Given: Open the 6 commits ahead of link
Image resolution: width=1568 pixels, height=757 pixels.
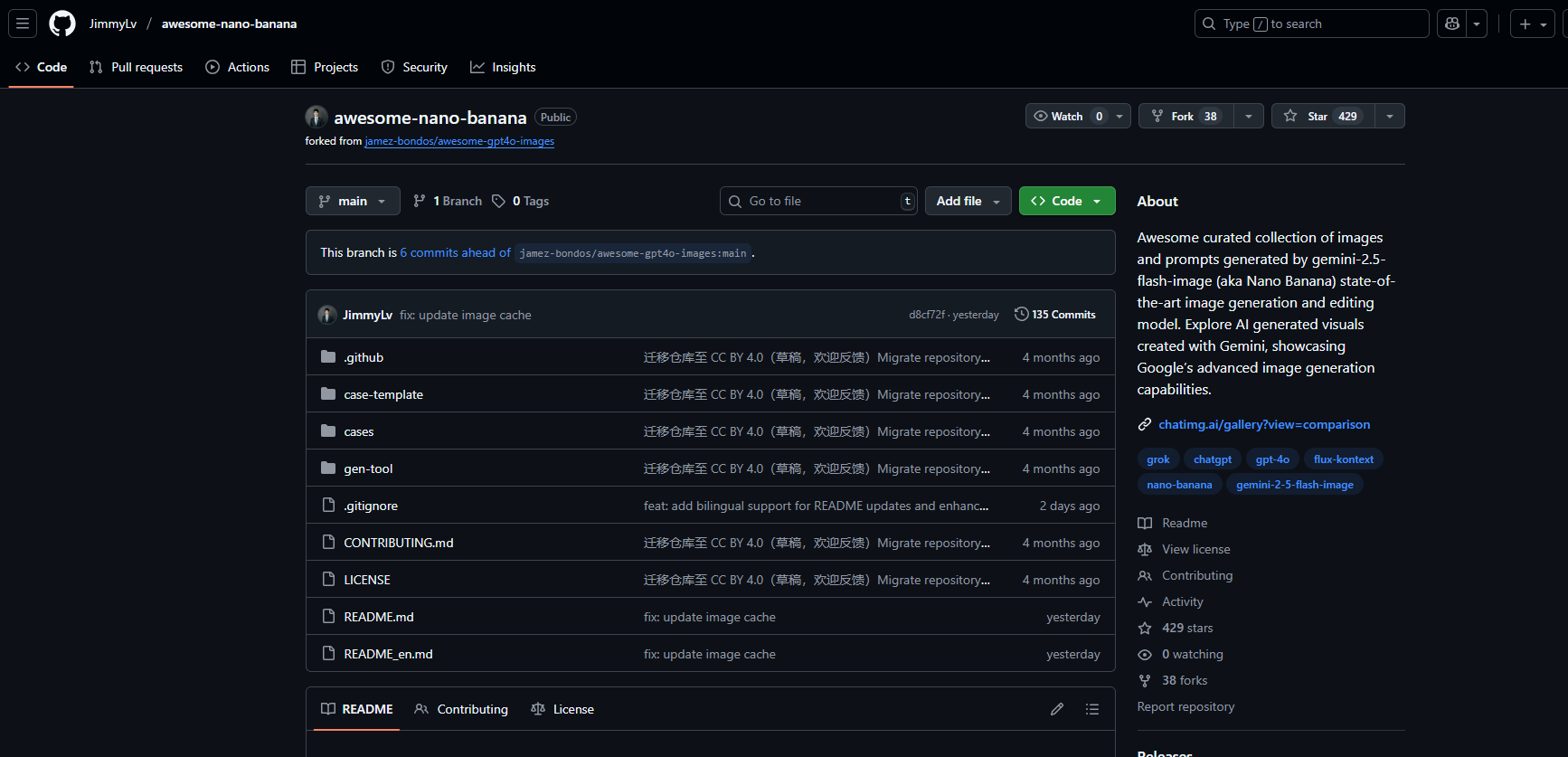Looking at the screenshot, I should [455, 252].
